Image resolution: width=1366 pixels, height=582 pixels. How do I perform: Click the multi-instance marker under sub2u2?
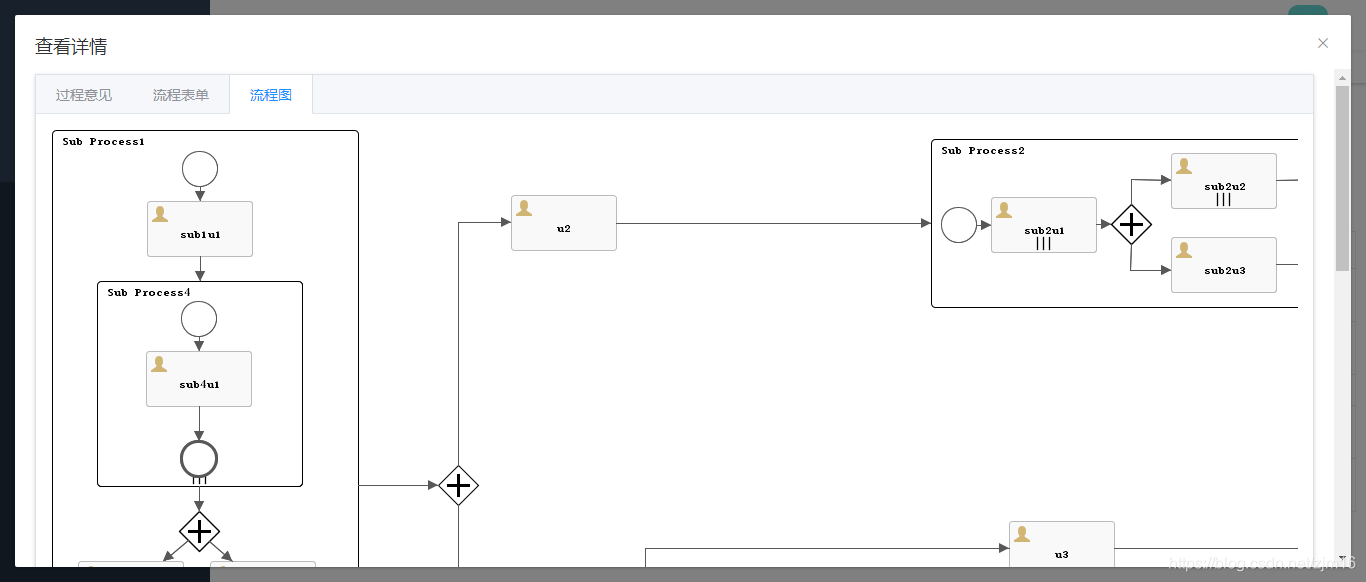click(1224, 200)
